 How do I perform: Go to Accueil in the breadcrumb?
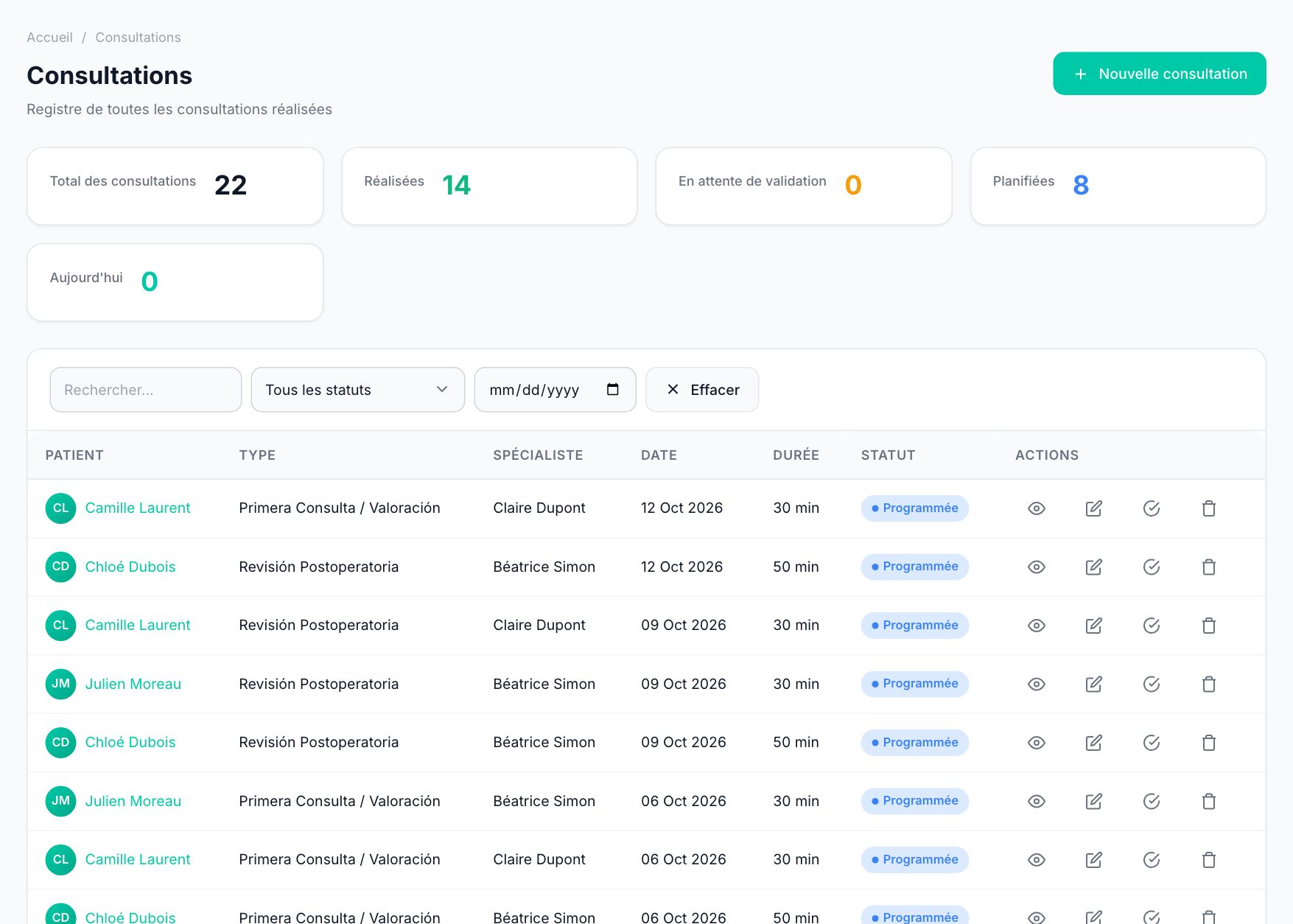49,38
